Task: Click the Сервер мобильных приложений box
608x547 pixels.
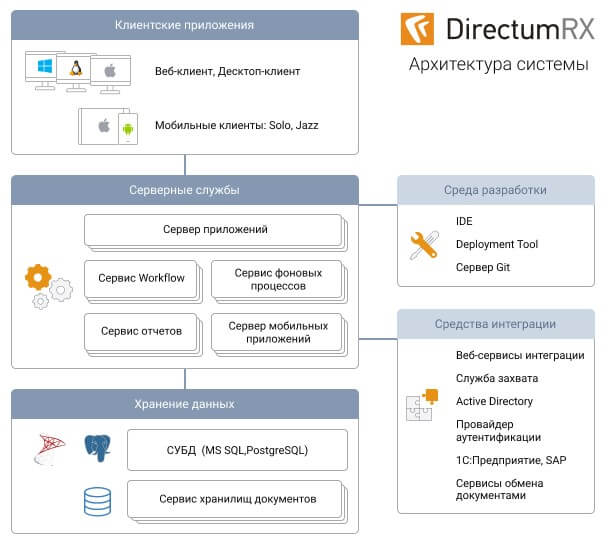Action: click(x=279, y=334)
